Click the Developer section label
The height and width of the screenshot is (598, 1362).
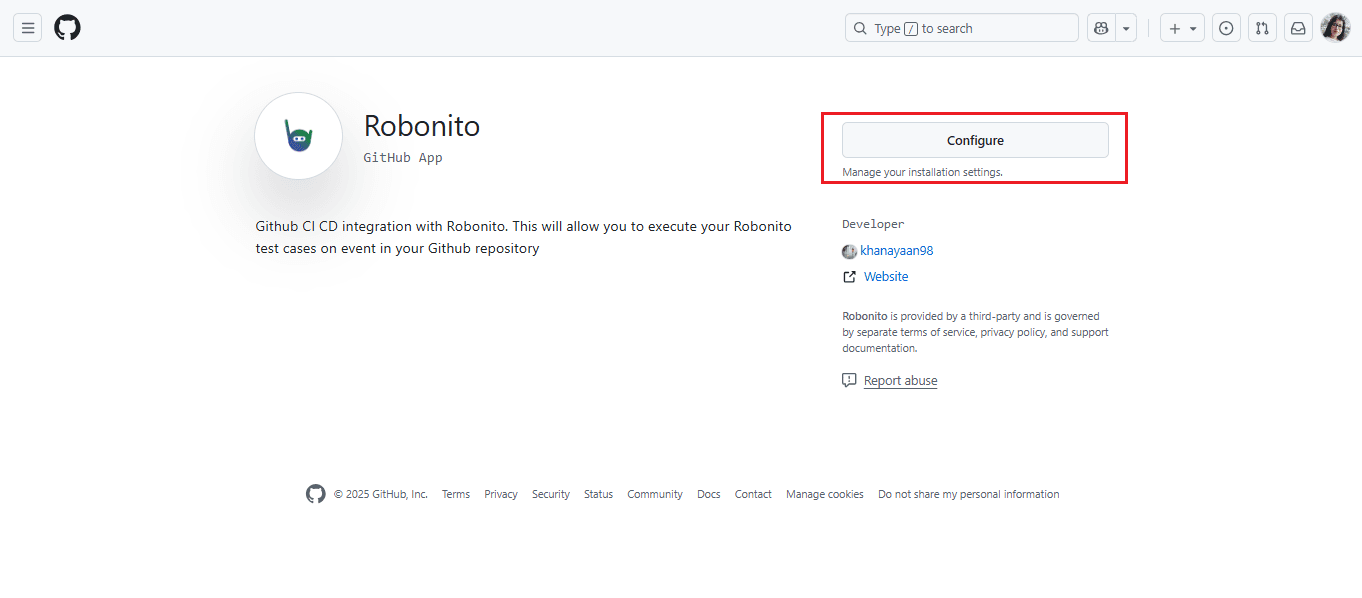pos(873,224)
